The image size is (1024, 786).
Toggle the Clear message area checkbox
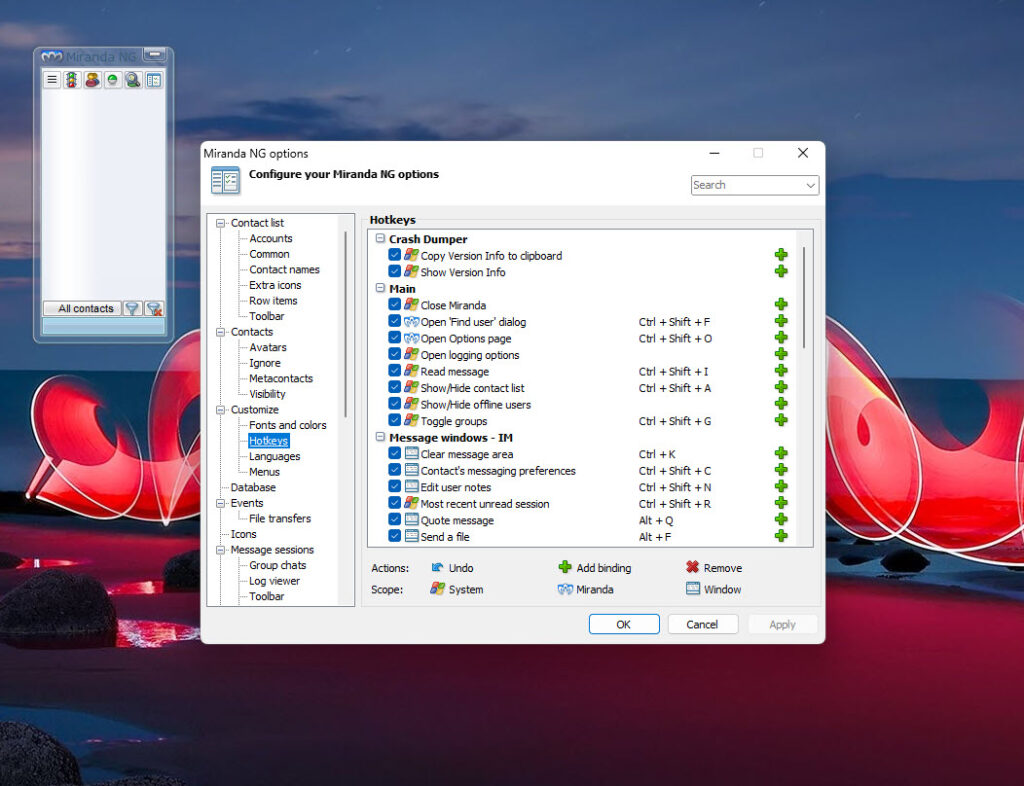[x=394, y=453]
